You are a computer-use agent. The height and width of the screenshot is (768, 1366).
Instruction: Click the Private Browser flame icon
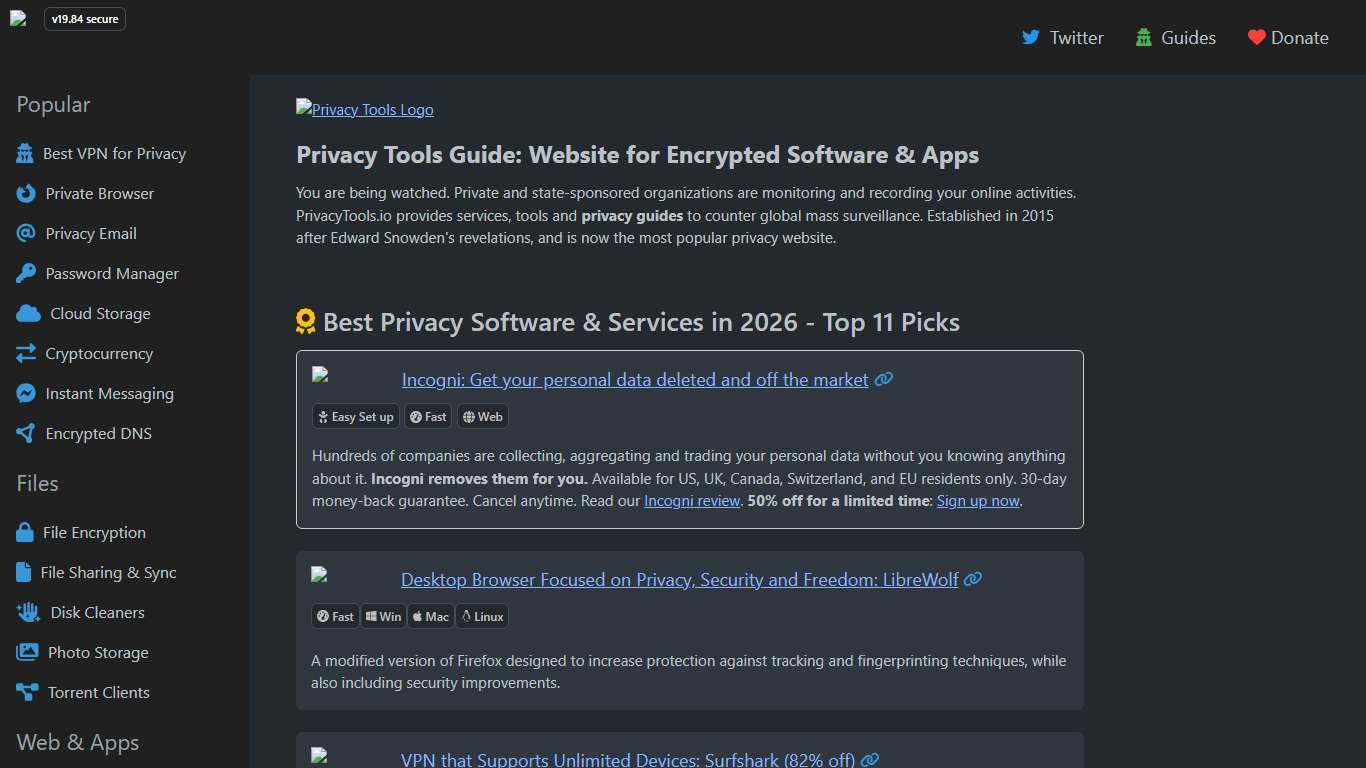click(x=26, y=193)
